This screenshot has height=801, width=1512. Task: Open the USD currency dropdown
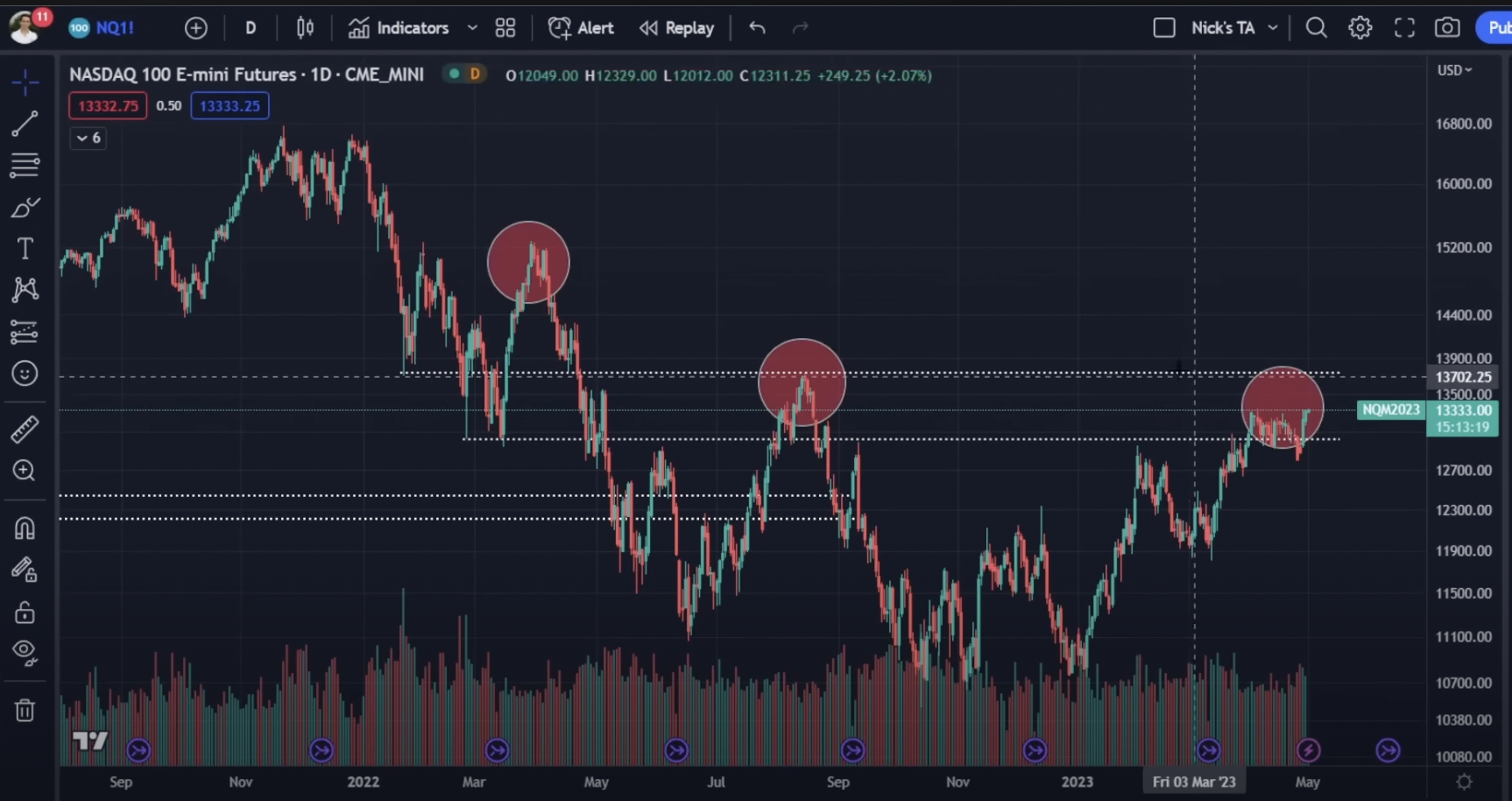[1454, 70]
